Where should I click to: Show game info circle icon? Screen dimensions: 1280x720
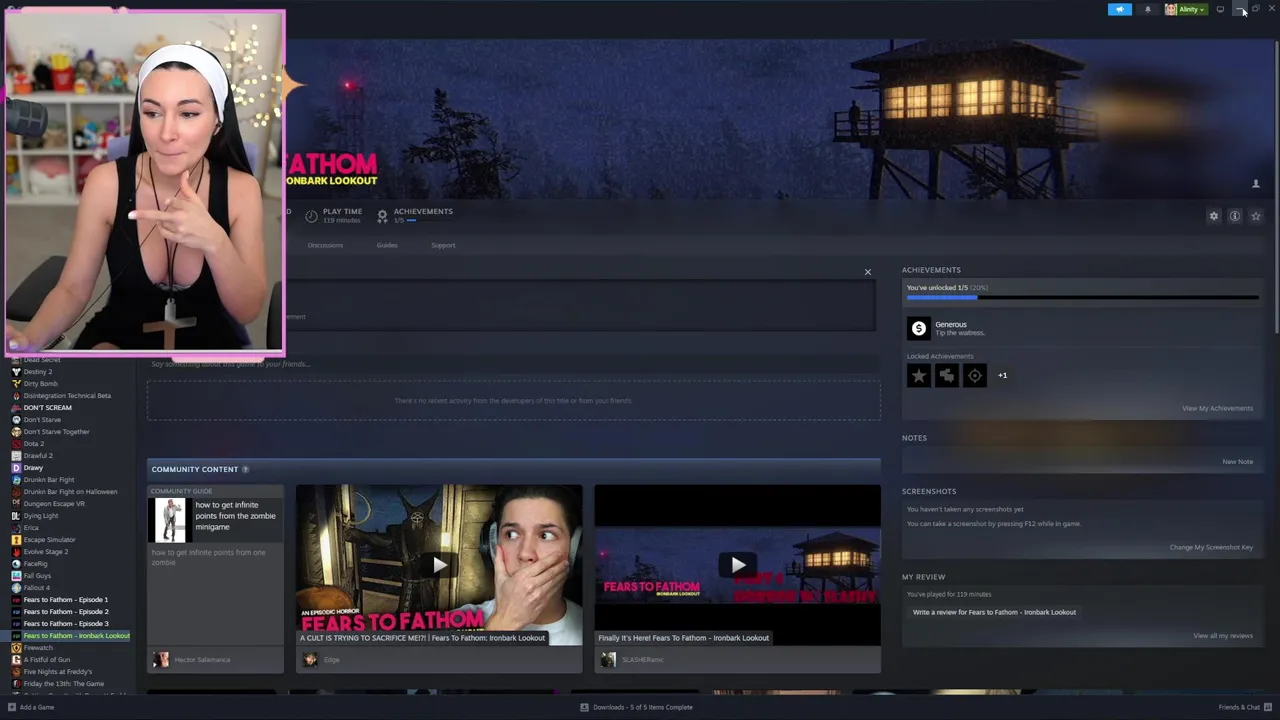[x=1235, y=216]
